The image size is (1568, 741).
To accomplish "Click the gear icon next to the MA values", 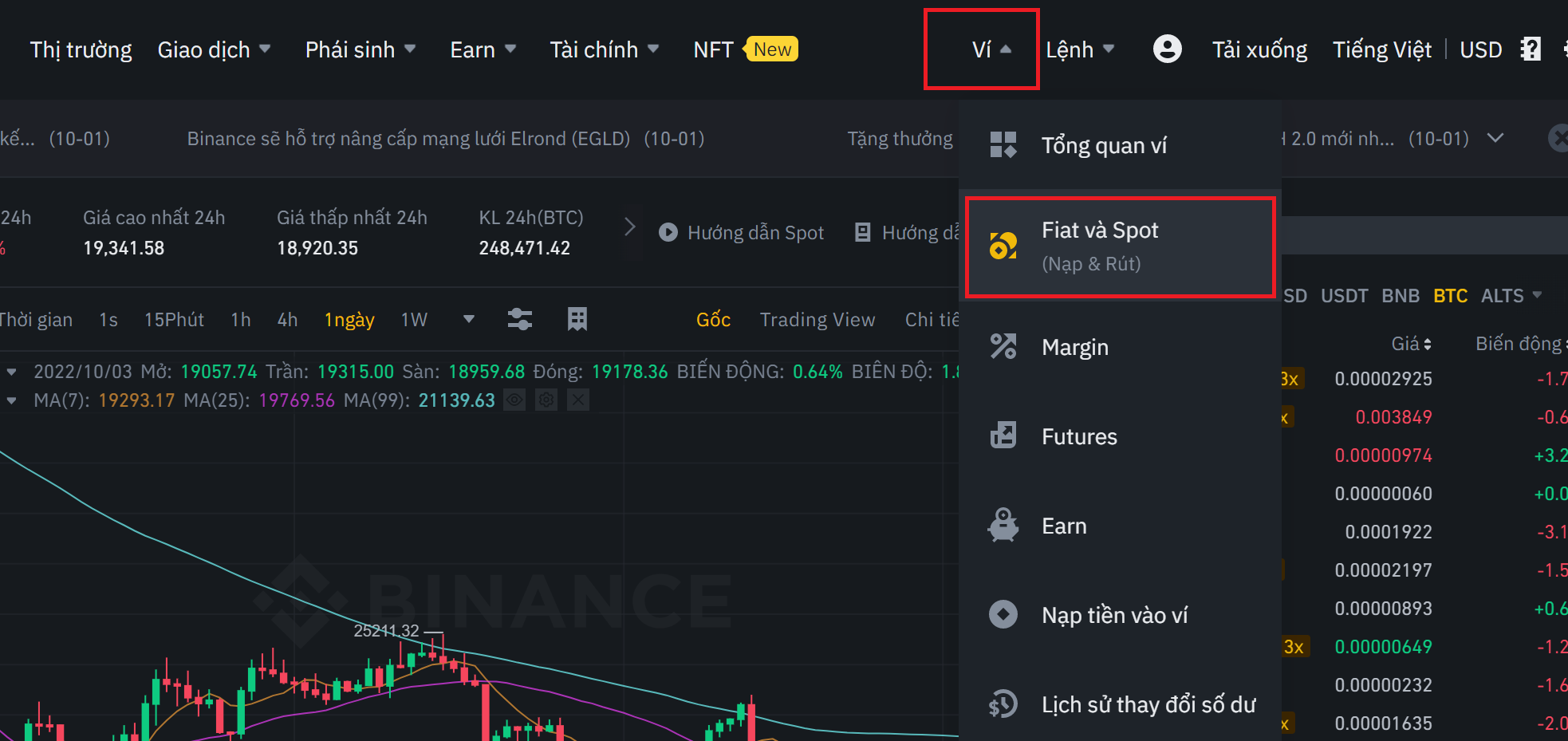I will 546,400.
